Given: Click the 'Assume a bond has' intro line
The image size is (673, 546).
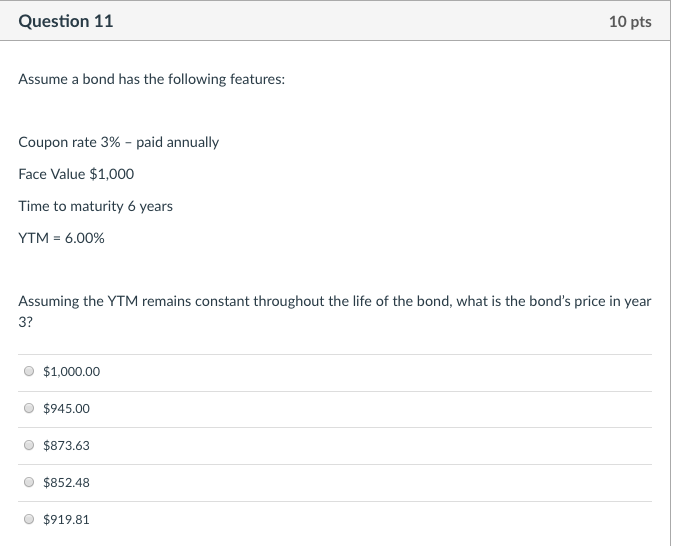Looking at the screenshot, I should pyautogui.click(x=151, y=79).
